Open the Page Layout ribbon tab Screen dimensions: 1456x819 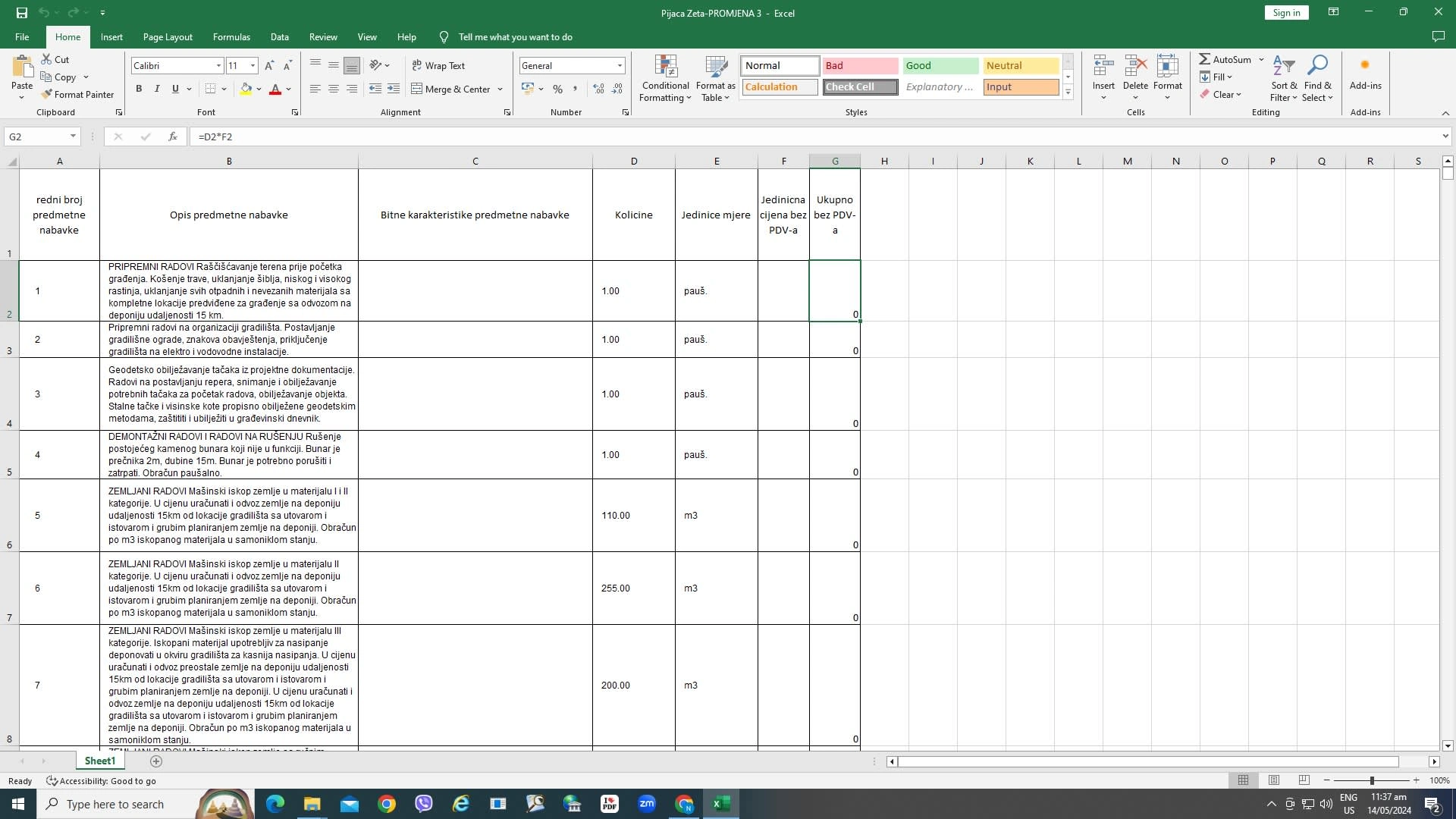(168, 36)
